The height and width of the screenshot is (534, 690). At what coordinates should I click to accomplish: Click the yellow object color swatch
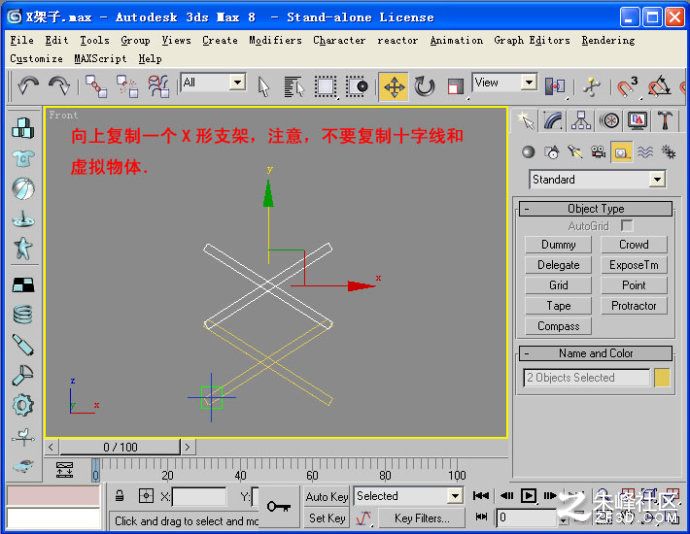(x=662, y=378)
